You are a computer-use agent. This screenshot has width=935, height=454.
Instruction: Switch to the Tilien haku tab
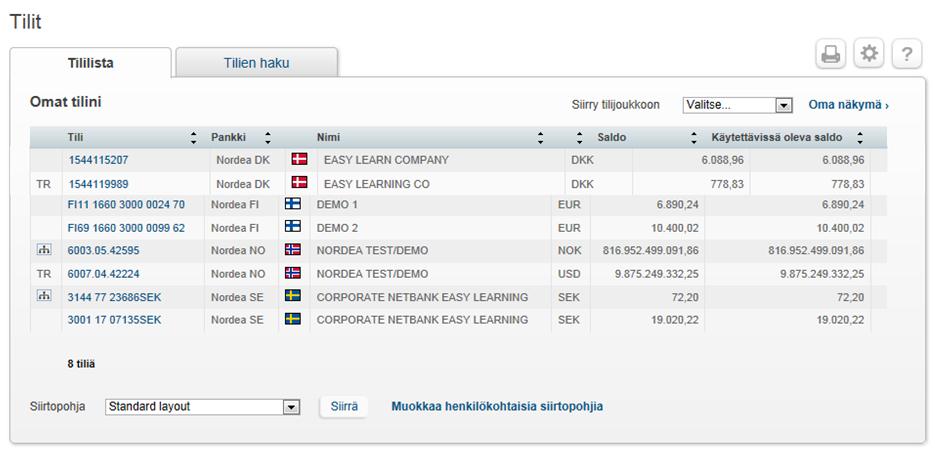(257, 63)
